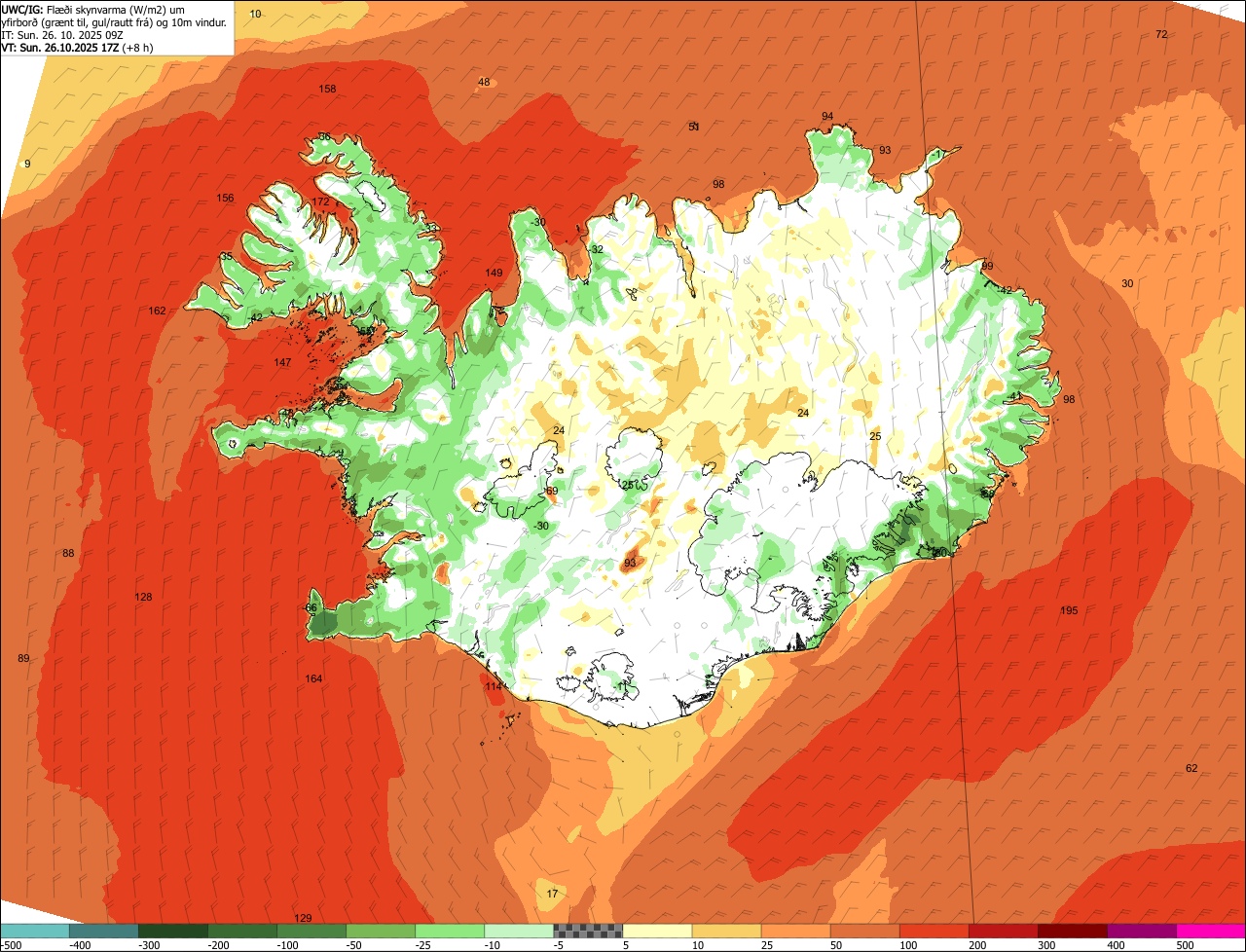Screen dimensions: 1246x952
Task: Click the map value 129
Action: [x=303, y=919]
